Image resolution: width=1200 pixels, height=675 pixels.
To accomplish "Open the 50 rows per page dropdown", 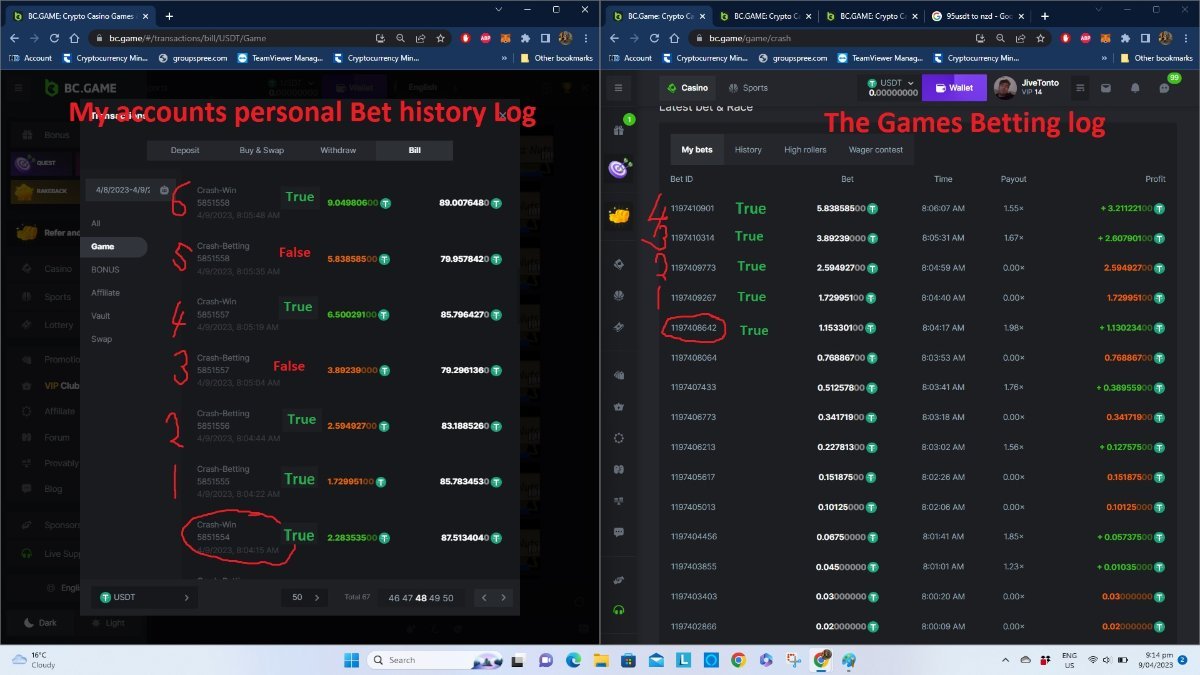I will pyautogui.click(x=304, y=597).
